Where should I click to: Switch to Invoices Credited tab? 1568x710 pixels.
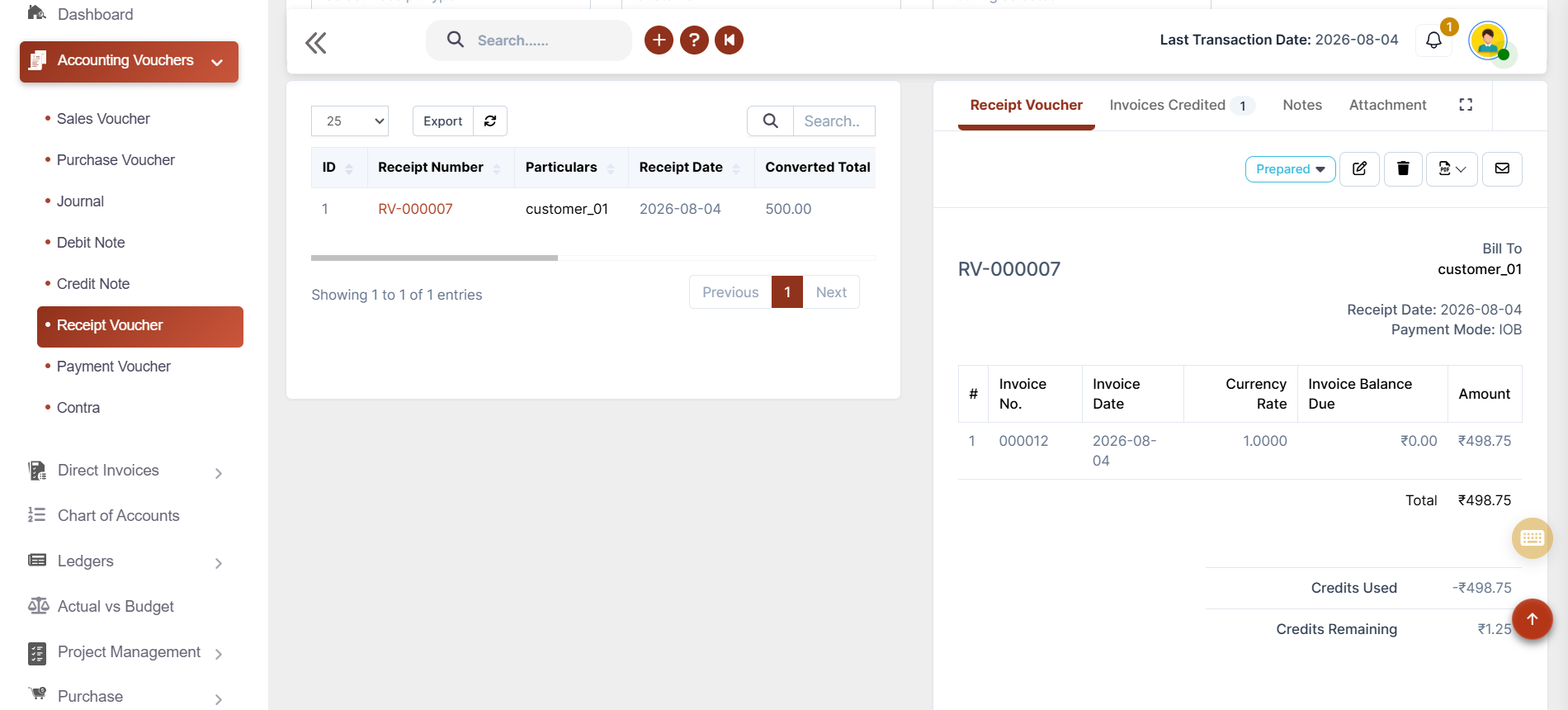(1182, 105)
